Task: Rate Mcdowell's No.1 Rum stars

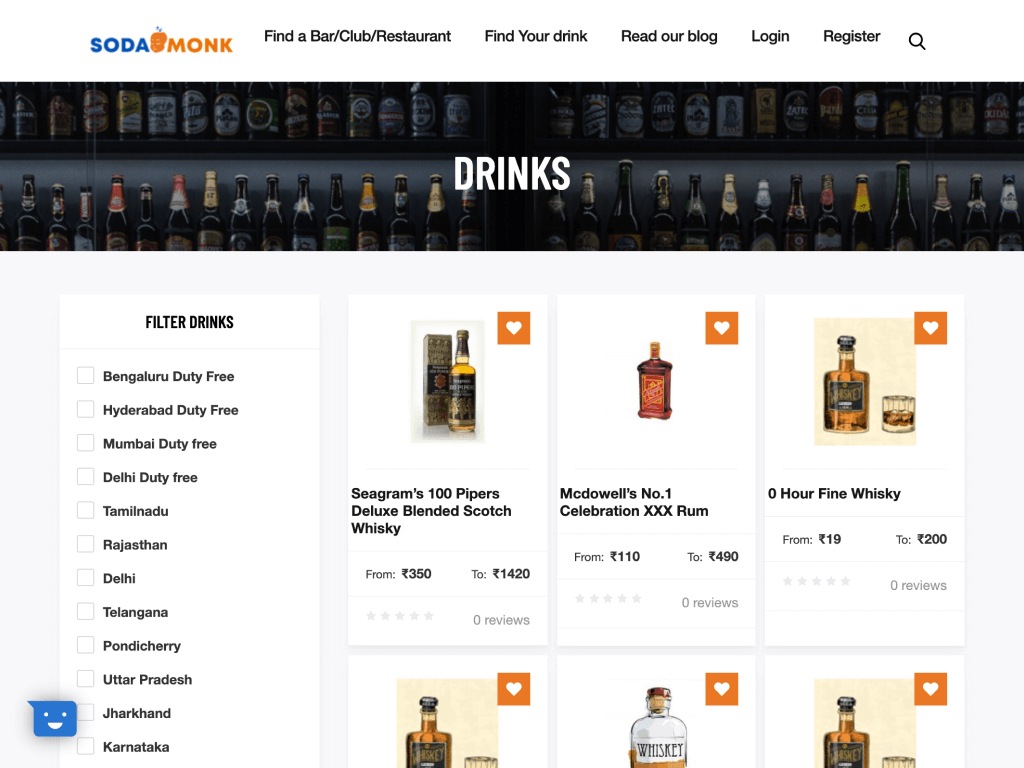Action: (x=608, y=598)
